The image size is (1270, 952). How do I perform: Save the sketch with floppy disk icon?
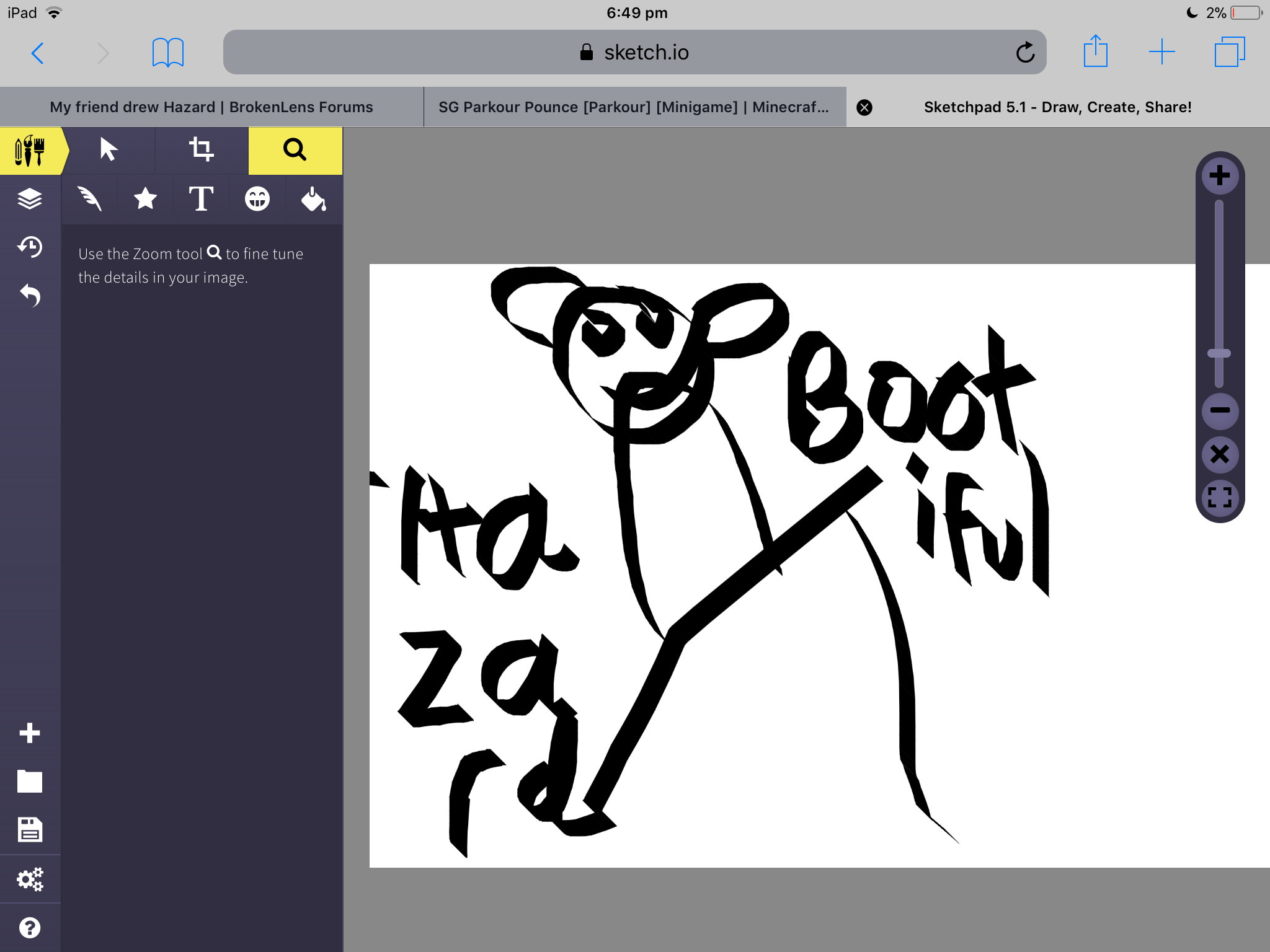[x=30, y=829]
